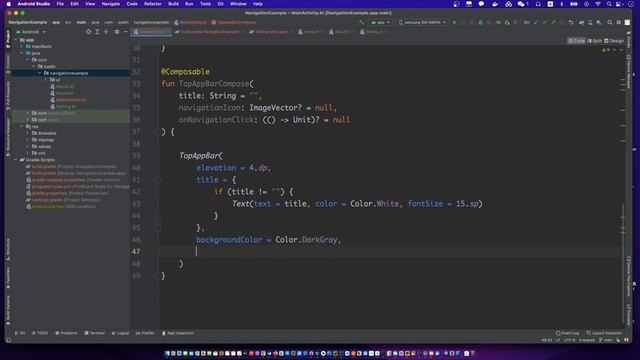Screen dimensions: 640x360
Task: Toggle the Project side tab
Action: click(x=8, y=39)
